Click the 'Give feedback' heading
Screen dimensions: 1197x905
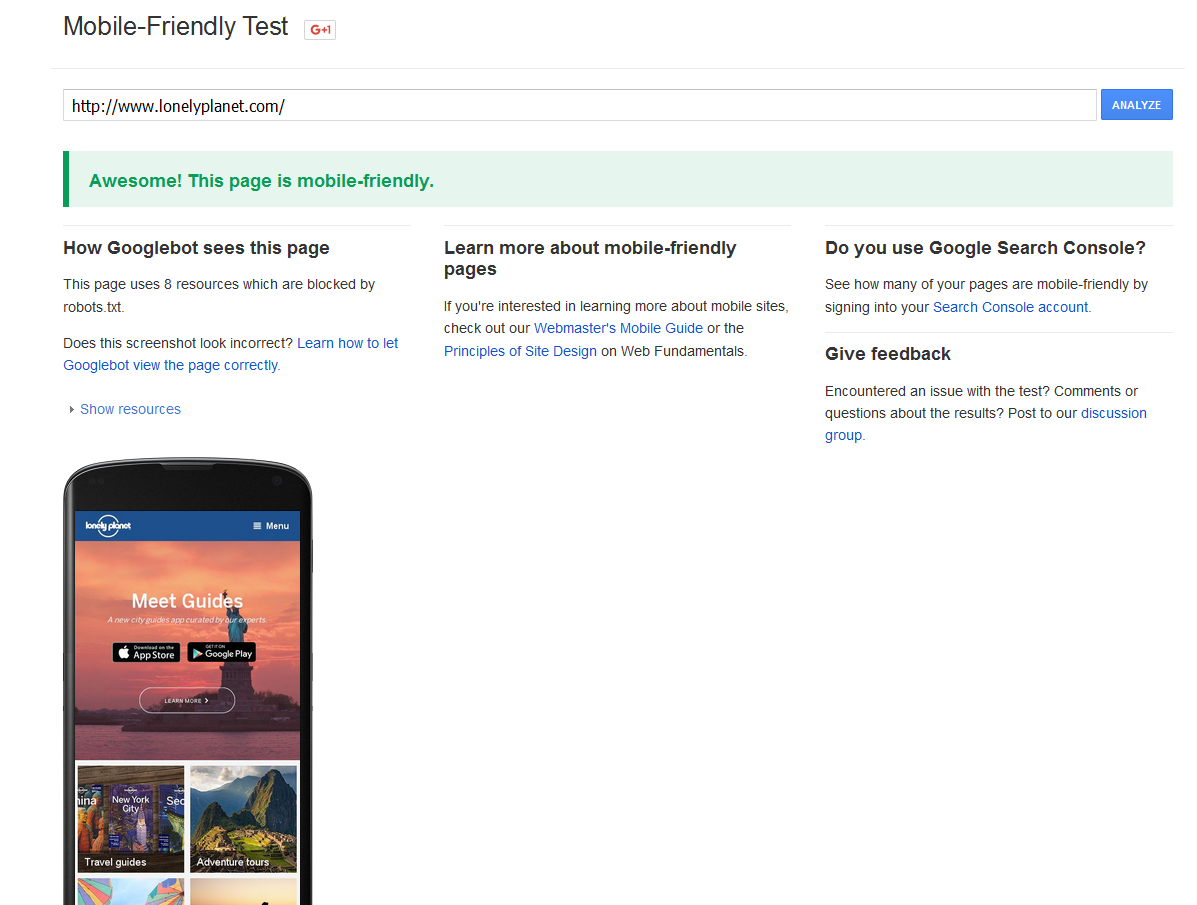(x=888, y=354)
